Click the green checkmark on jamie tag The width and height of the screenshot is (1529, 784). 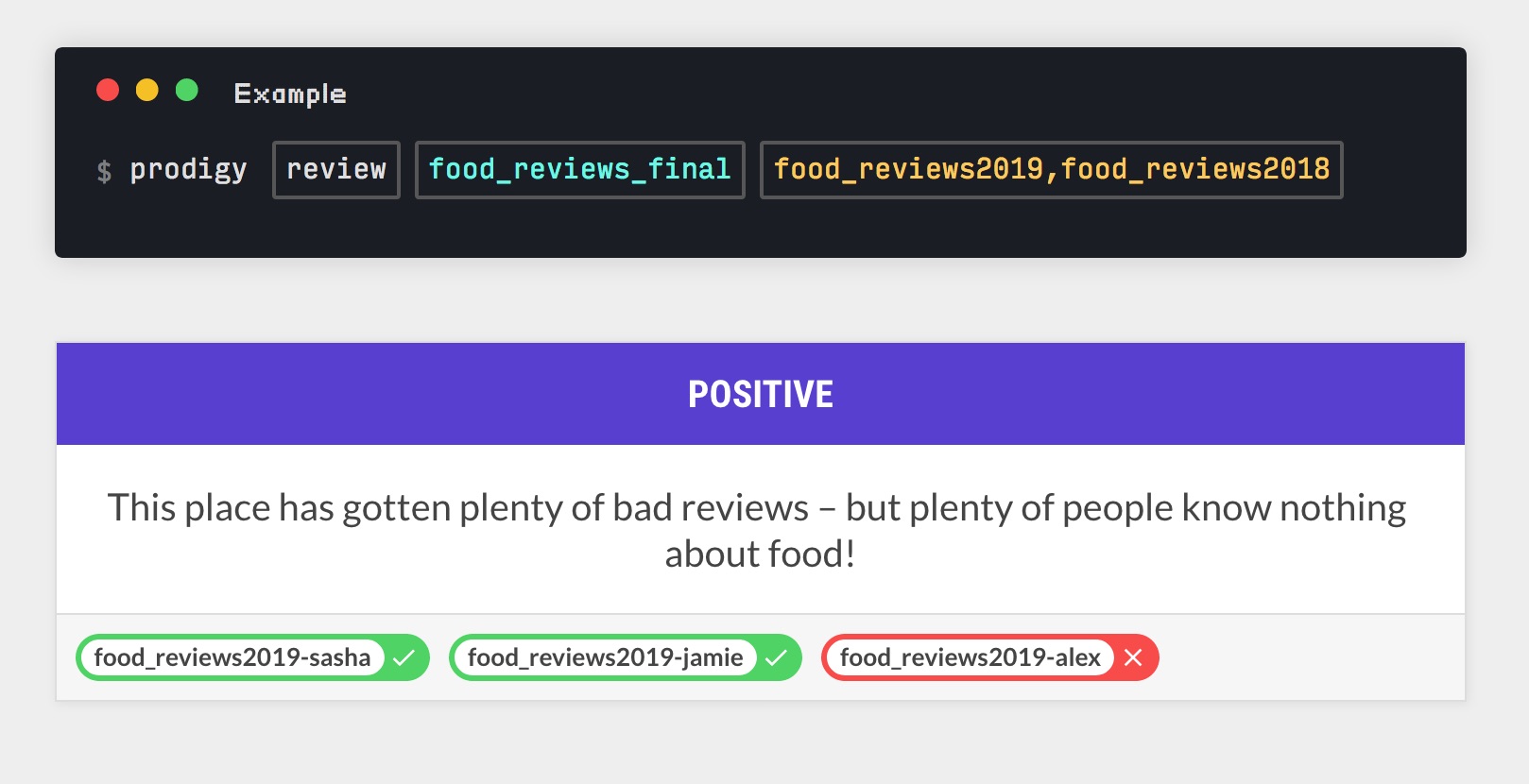click(x=777, y=658)
